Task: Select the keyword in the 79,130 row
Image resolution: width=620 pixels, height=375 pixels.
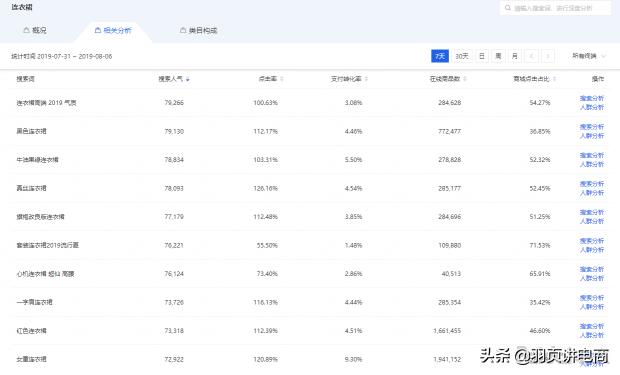Action: [x=31, y=131]
